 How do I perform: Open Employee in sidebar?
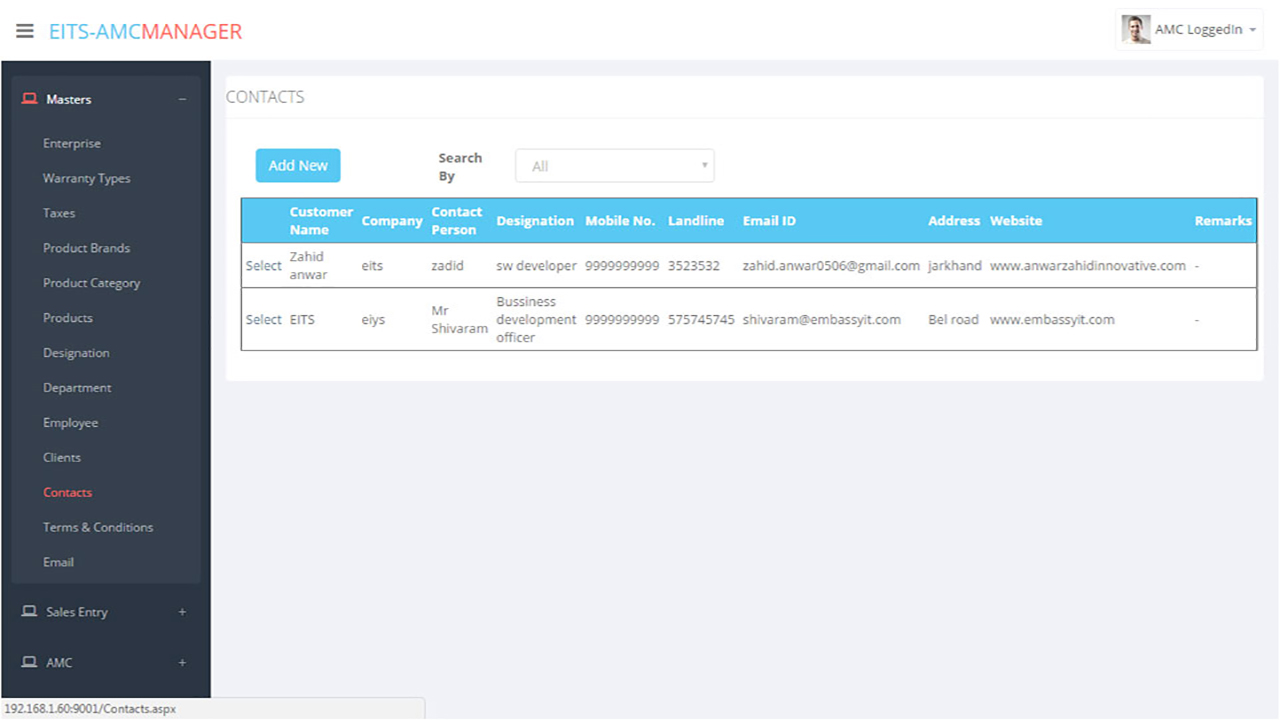(70, 423)
